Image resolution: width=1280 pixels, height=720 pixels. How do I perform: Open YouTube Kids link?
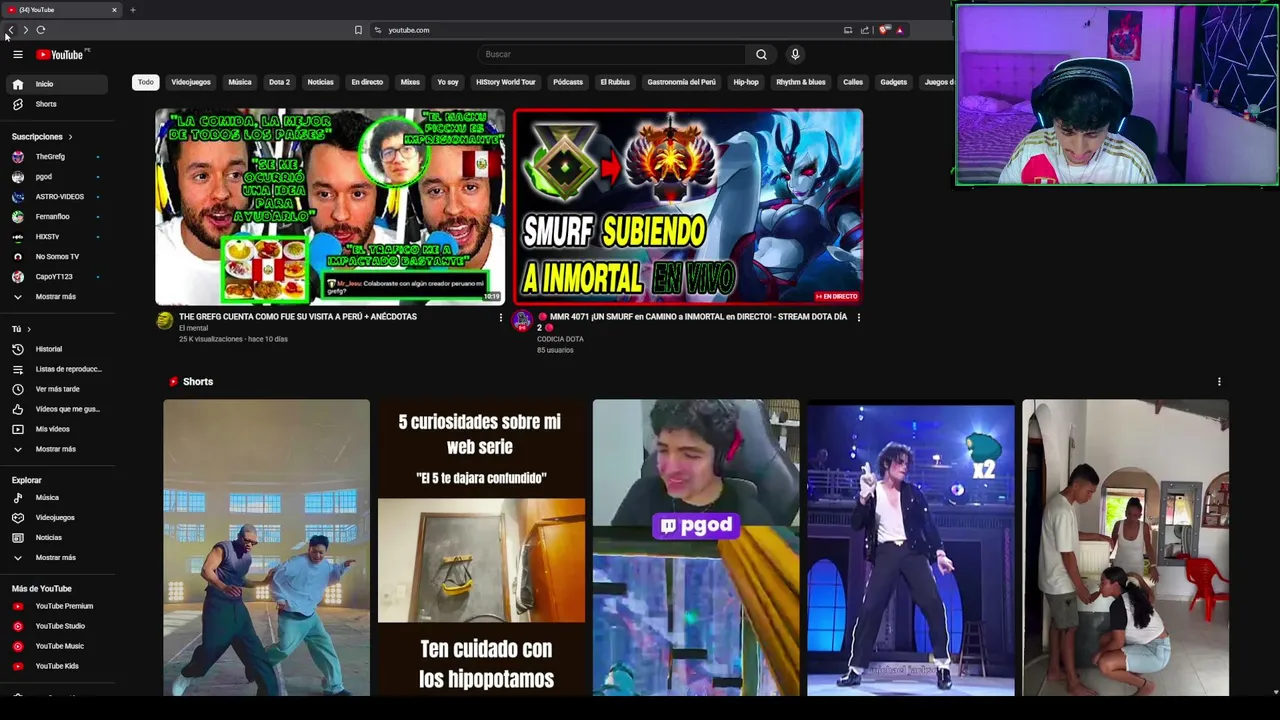[57, 666]
